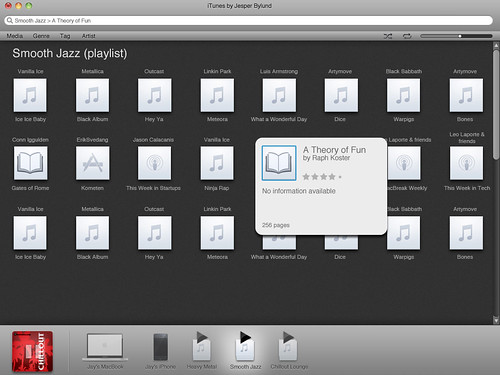
Task: Select Kometen app icon by ErikSvedang
Action: 92,163
